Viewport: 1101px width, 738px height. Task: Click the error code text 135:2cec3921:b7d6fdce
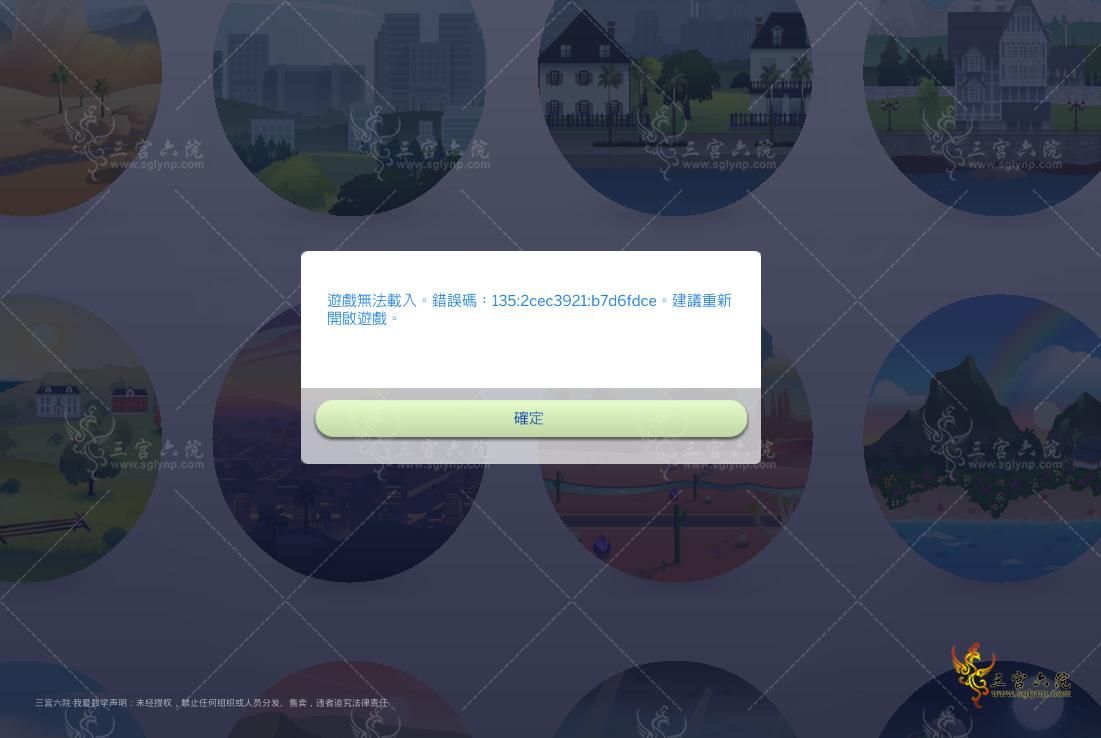574,301
